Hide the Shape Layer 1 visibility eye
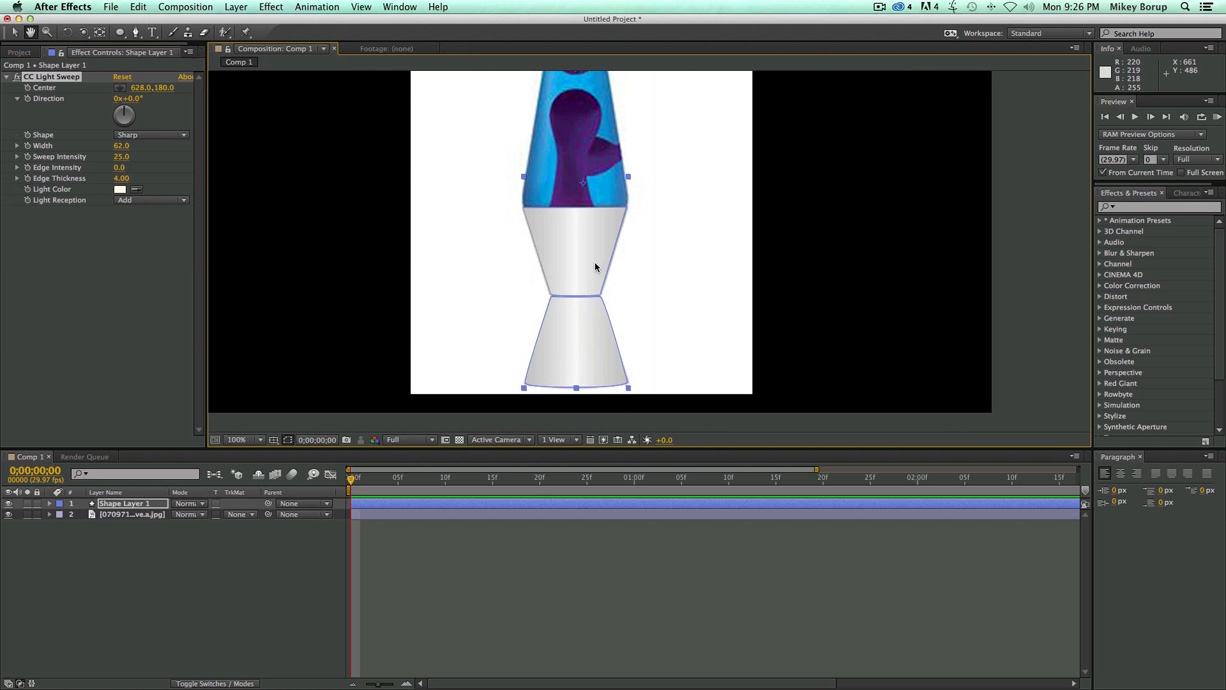Image resolution: width=1226 pixels, height=690 pixels. click(x=7, y=503)
